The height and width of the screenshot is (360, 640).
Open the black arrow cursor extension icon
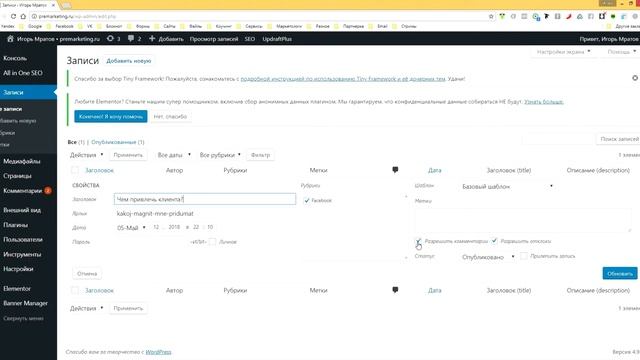547,16
